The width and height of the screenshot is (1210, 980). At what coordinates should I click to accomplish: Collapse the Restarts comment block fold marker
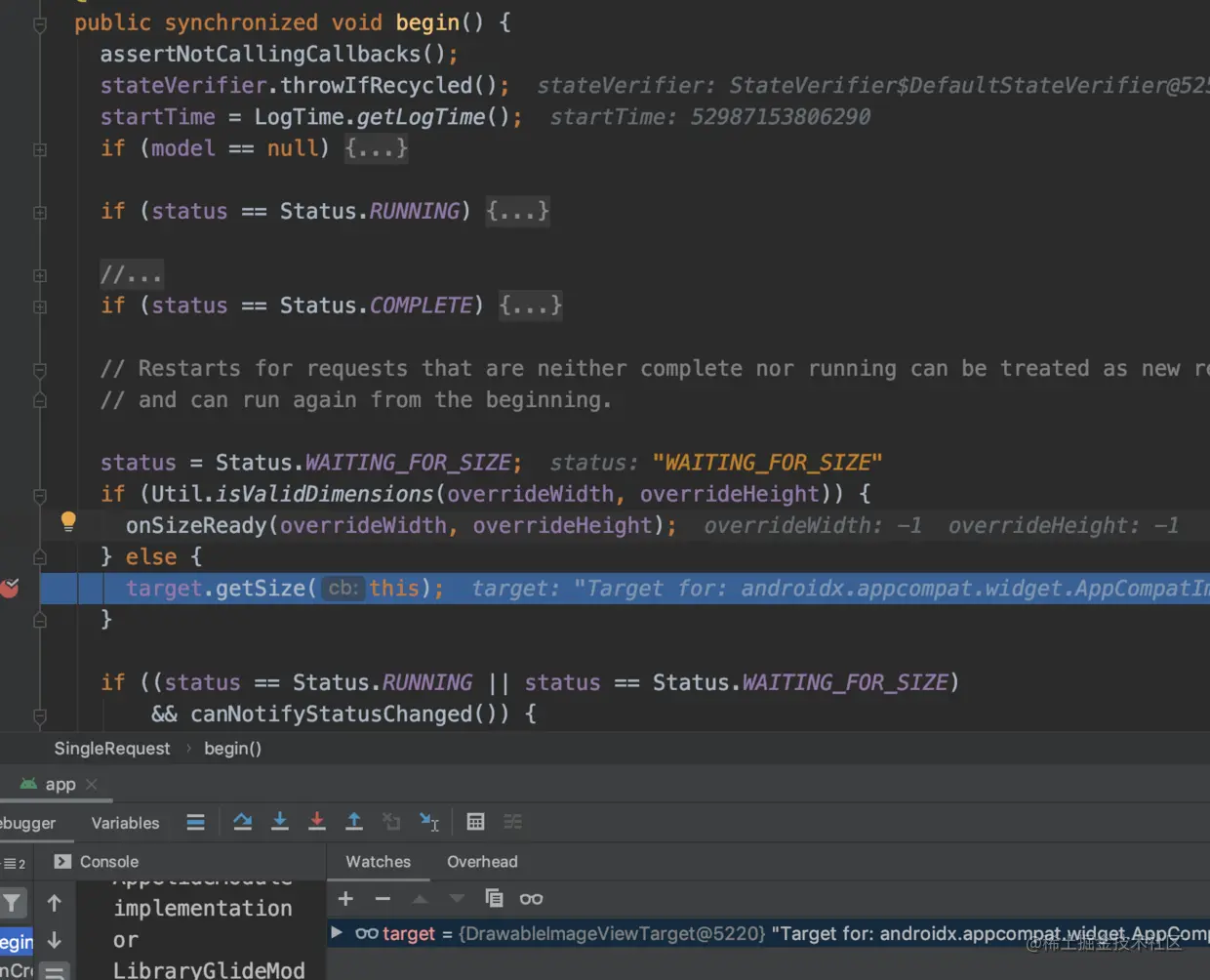tap(40, 370)
